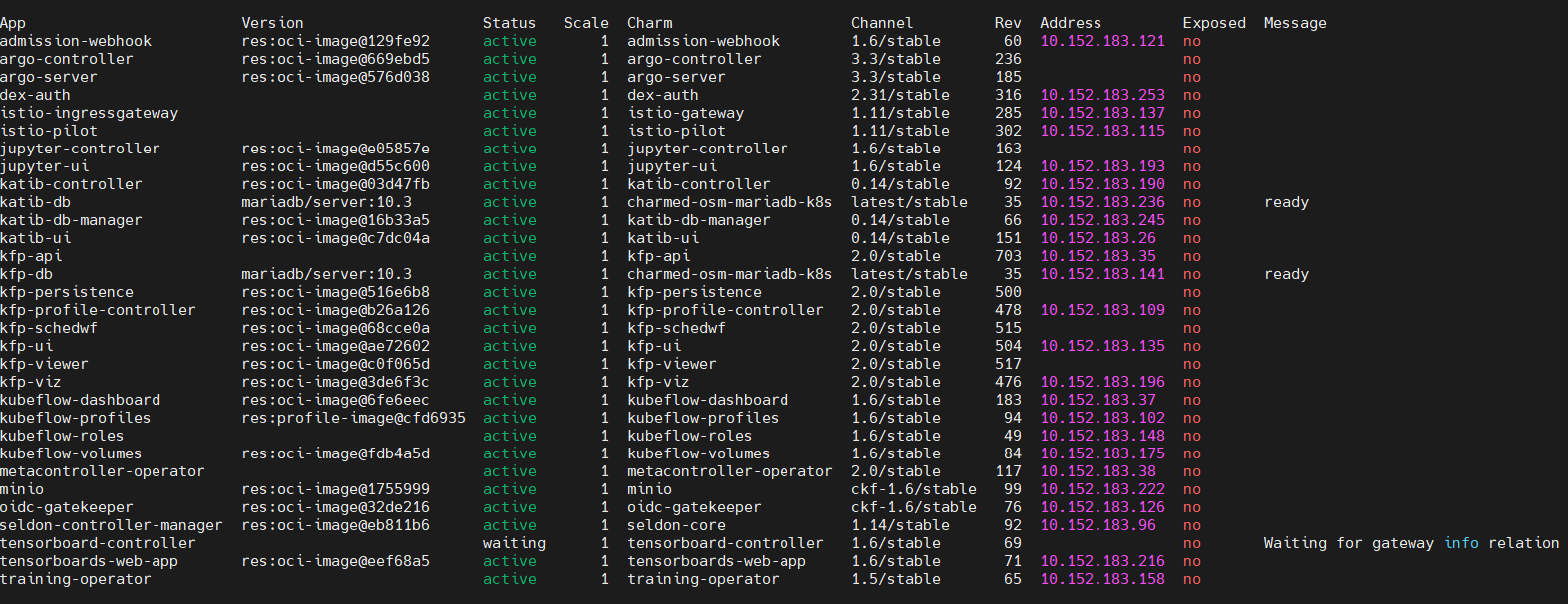
Task: Click the waiting status of tensorboard-controller
Action: (x=514, y=543)
